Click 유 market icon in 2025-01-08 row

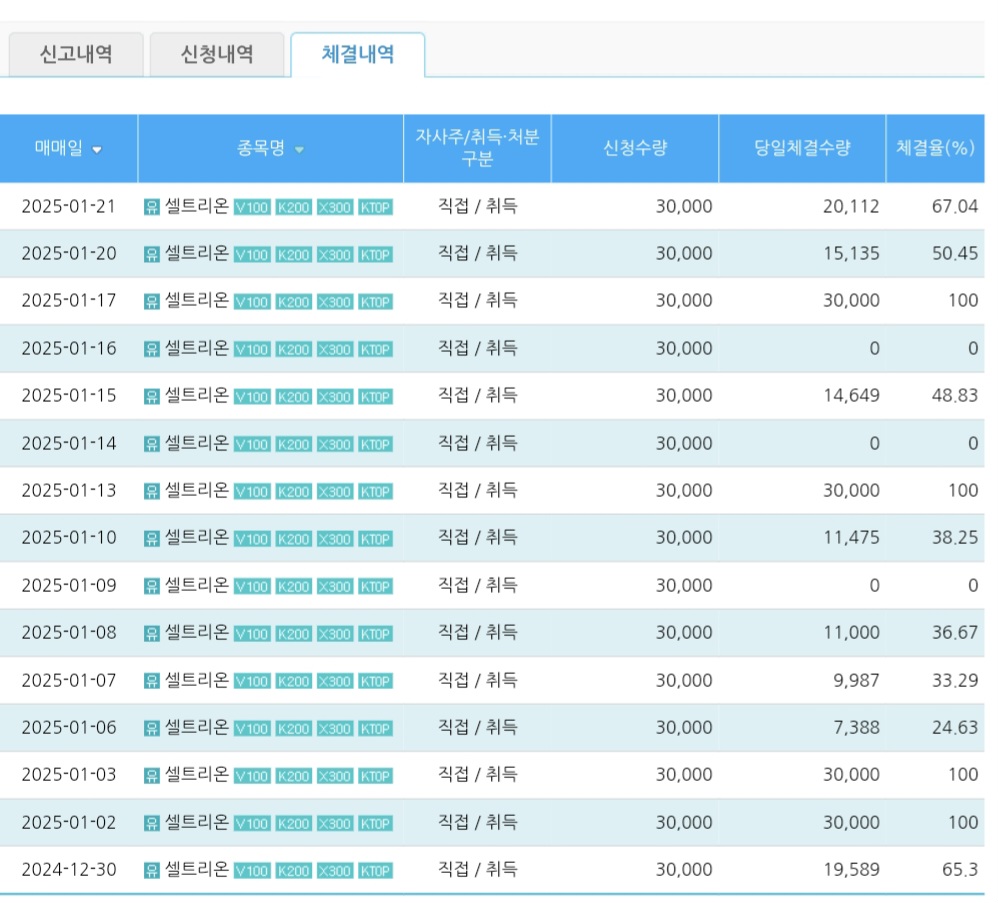(151, 634)
